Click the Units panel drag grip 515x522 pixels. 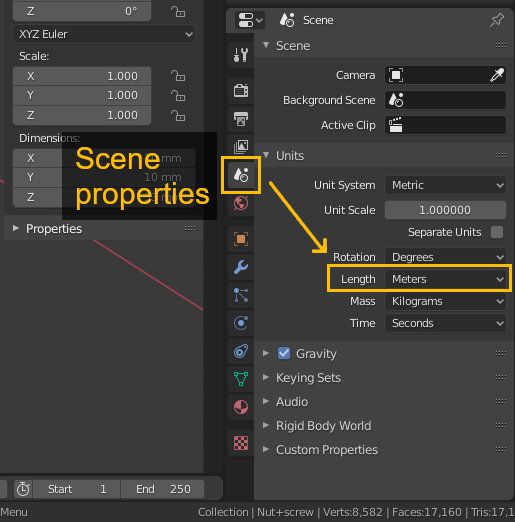pos(501,155)
